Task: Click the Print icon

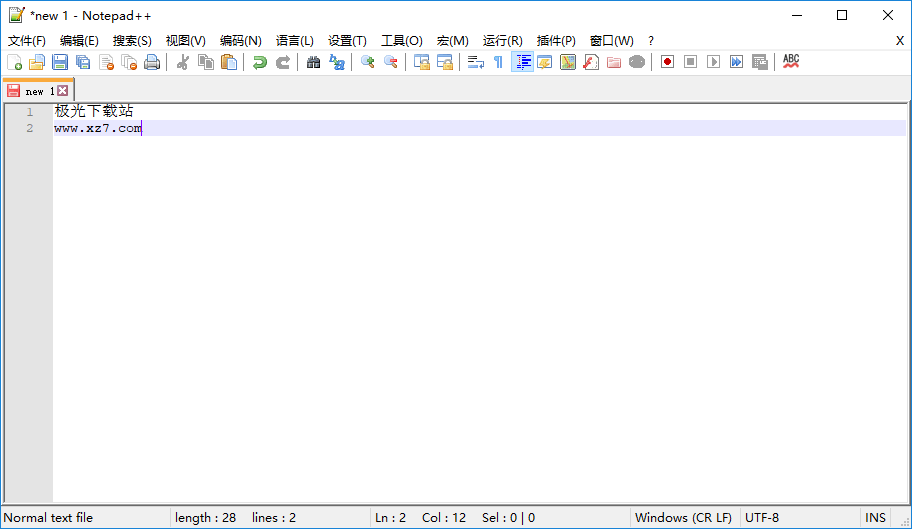Action: click(152, 62)
